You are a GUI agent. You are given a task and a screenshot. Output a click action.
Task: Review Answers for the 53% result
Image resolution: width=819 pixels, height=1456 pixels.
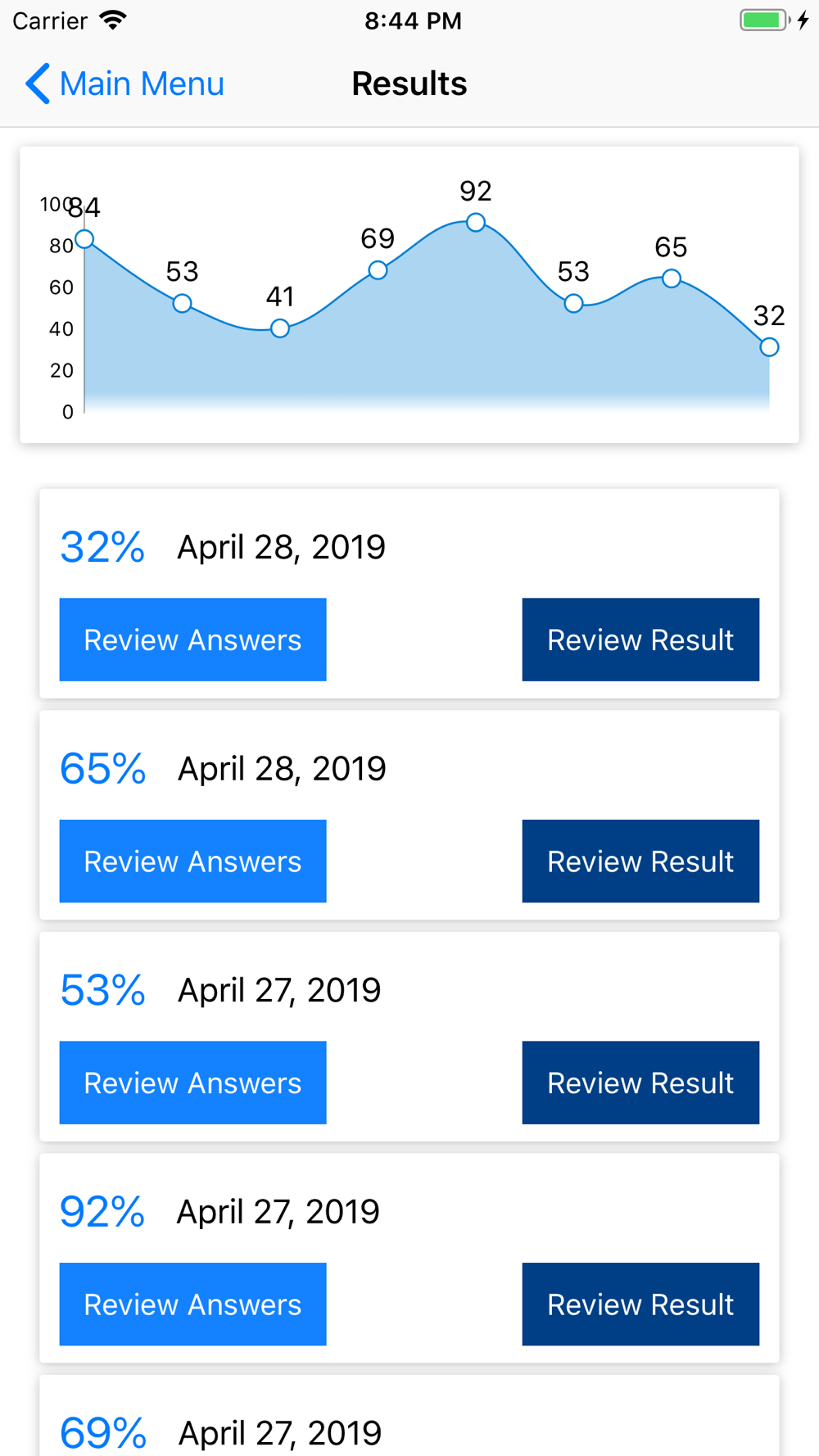(192, 1083)
